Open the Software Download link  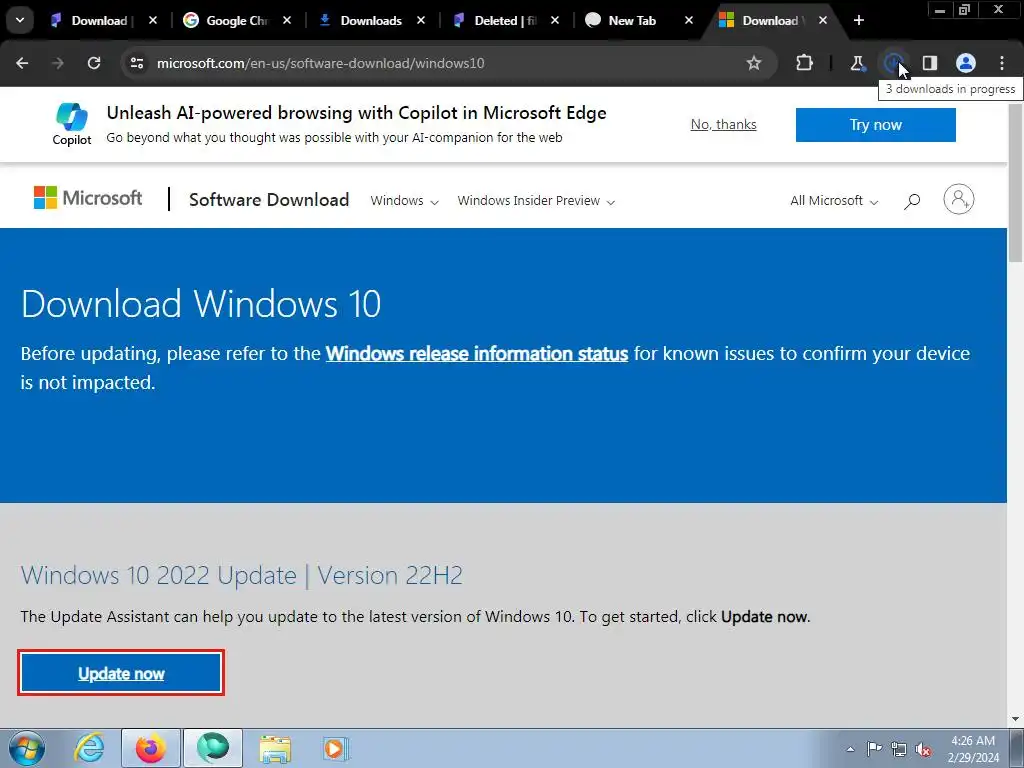269,200
